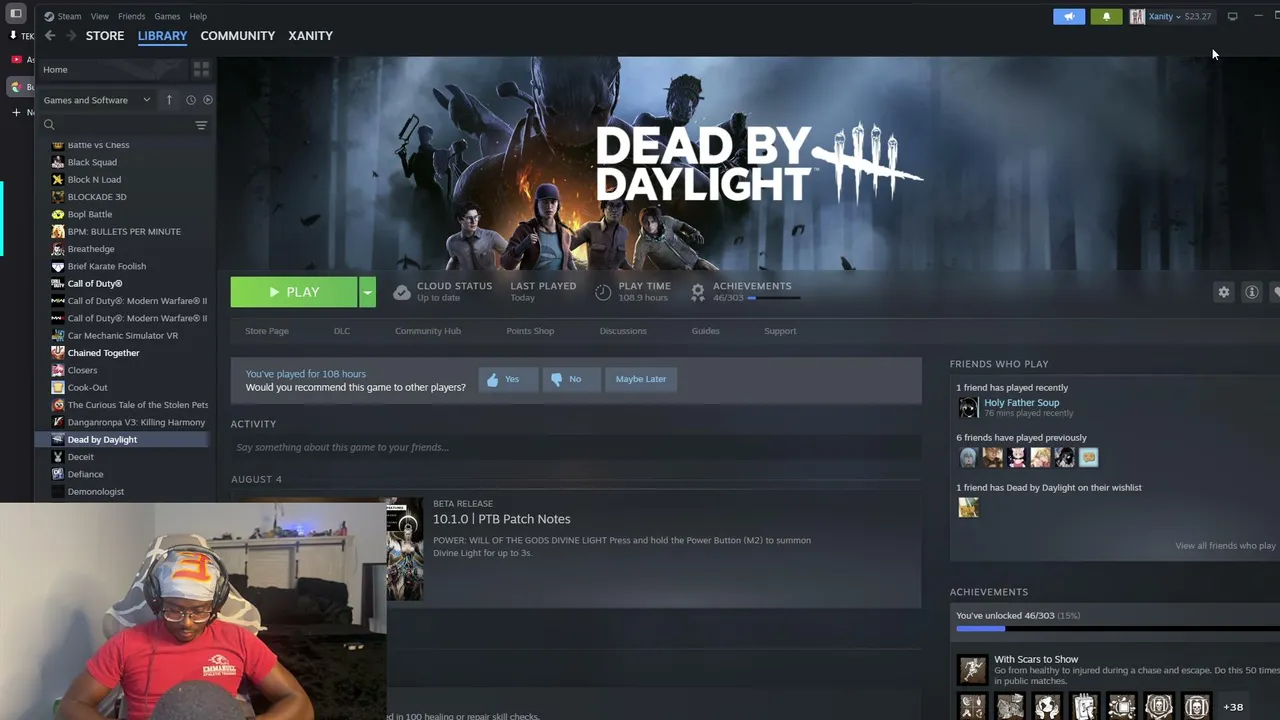The width and height of the screenshot is (1280, 720).
Task: Launch Dead by Daylight with Play
Action: click(x=294, y=292)
